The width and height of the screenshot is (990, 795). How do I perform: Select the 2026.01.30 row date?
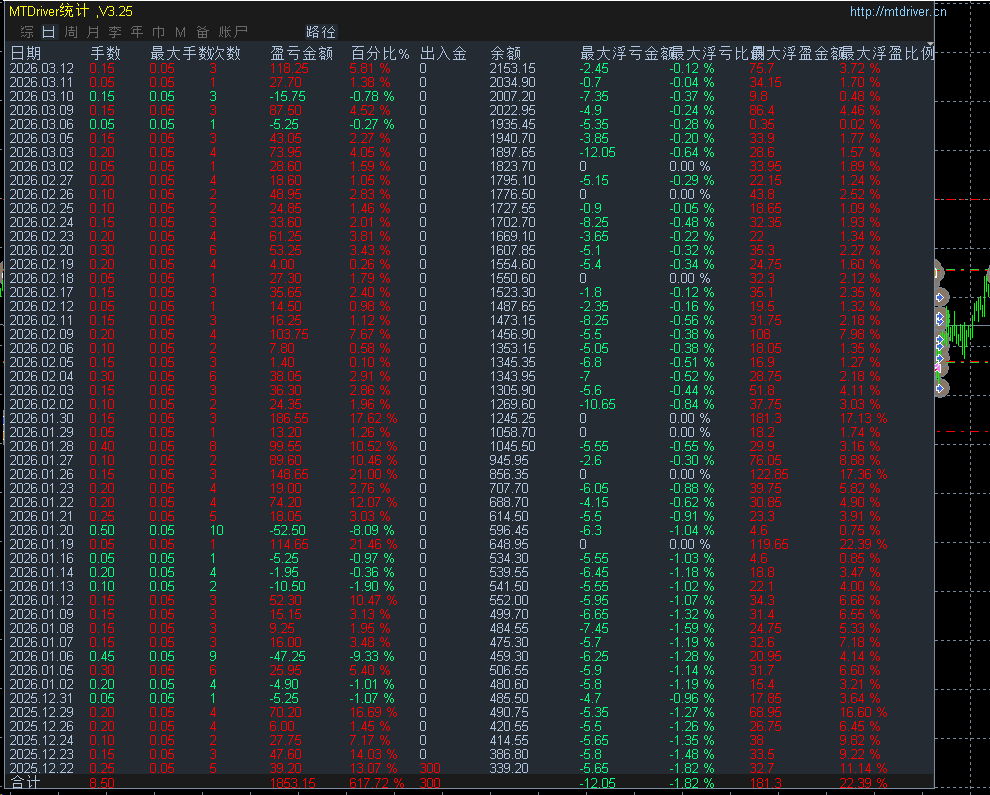pyautogui.click(x=42, y=418)
